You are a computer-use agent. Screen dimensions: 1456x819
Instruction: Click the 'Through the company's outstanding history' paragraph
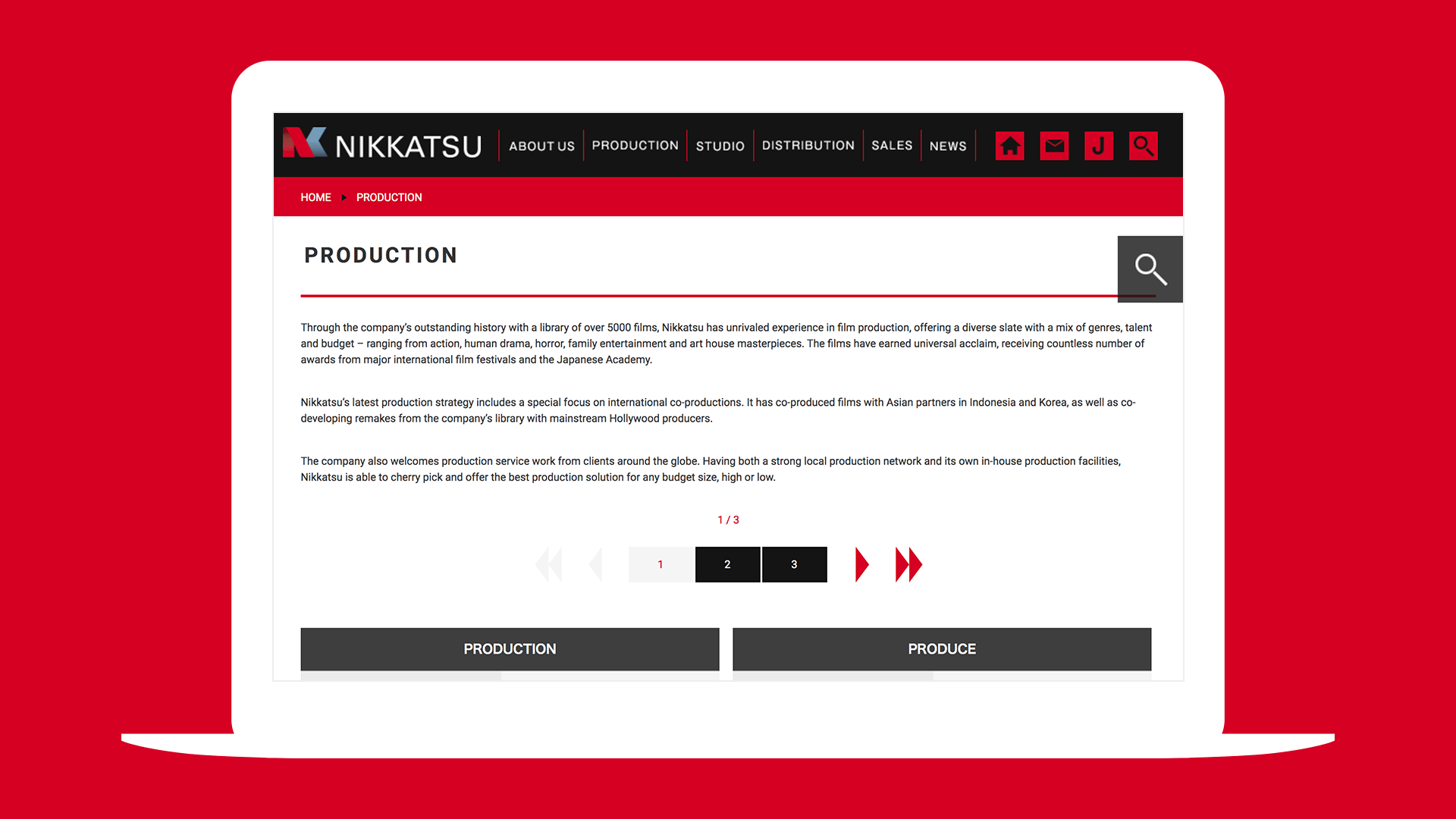pyautogui.click(x=726, y=344)
